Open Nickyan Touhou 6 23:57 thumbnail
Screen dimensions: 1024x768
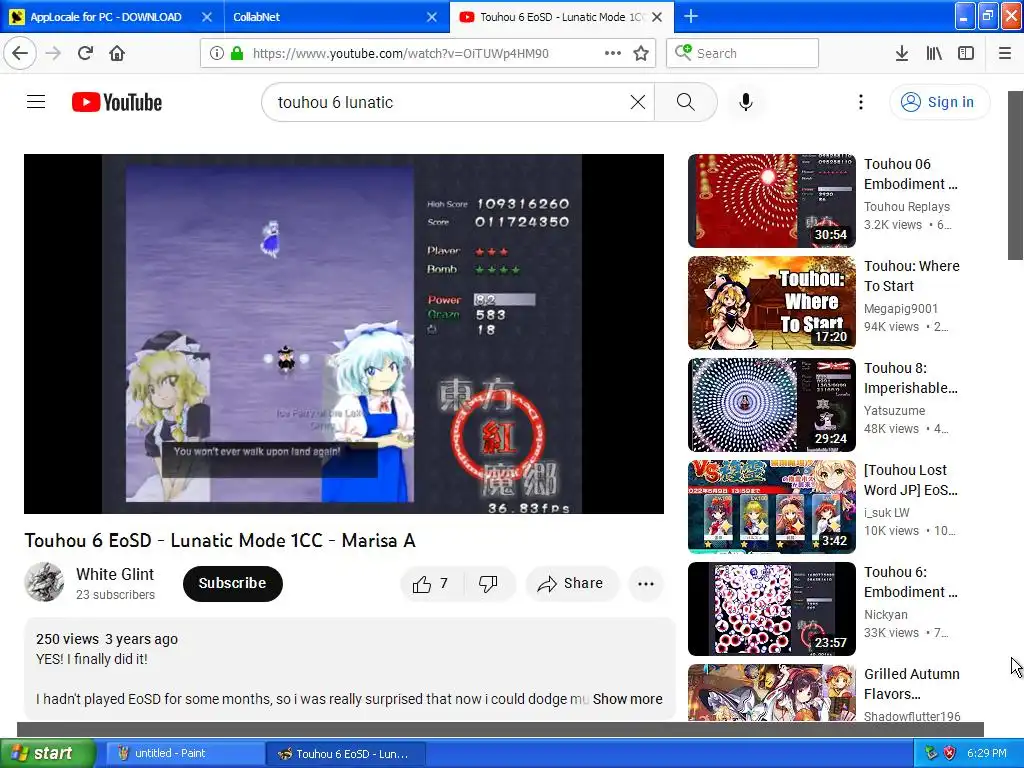772,609
